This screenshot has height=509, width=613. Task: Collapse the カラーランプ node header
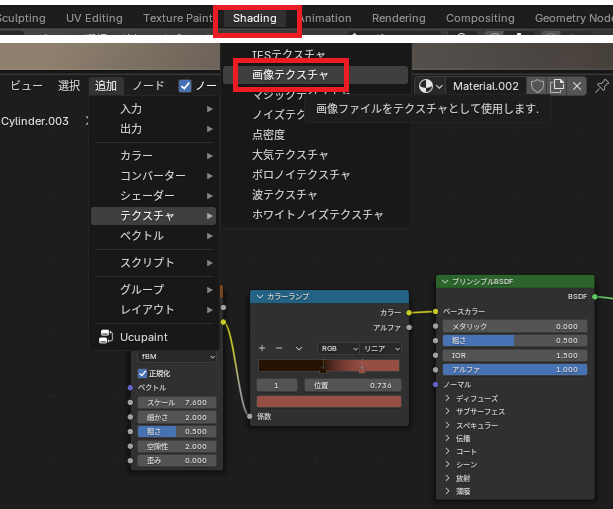click(x=259, y=296)
